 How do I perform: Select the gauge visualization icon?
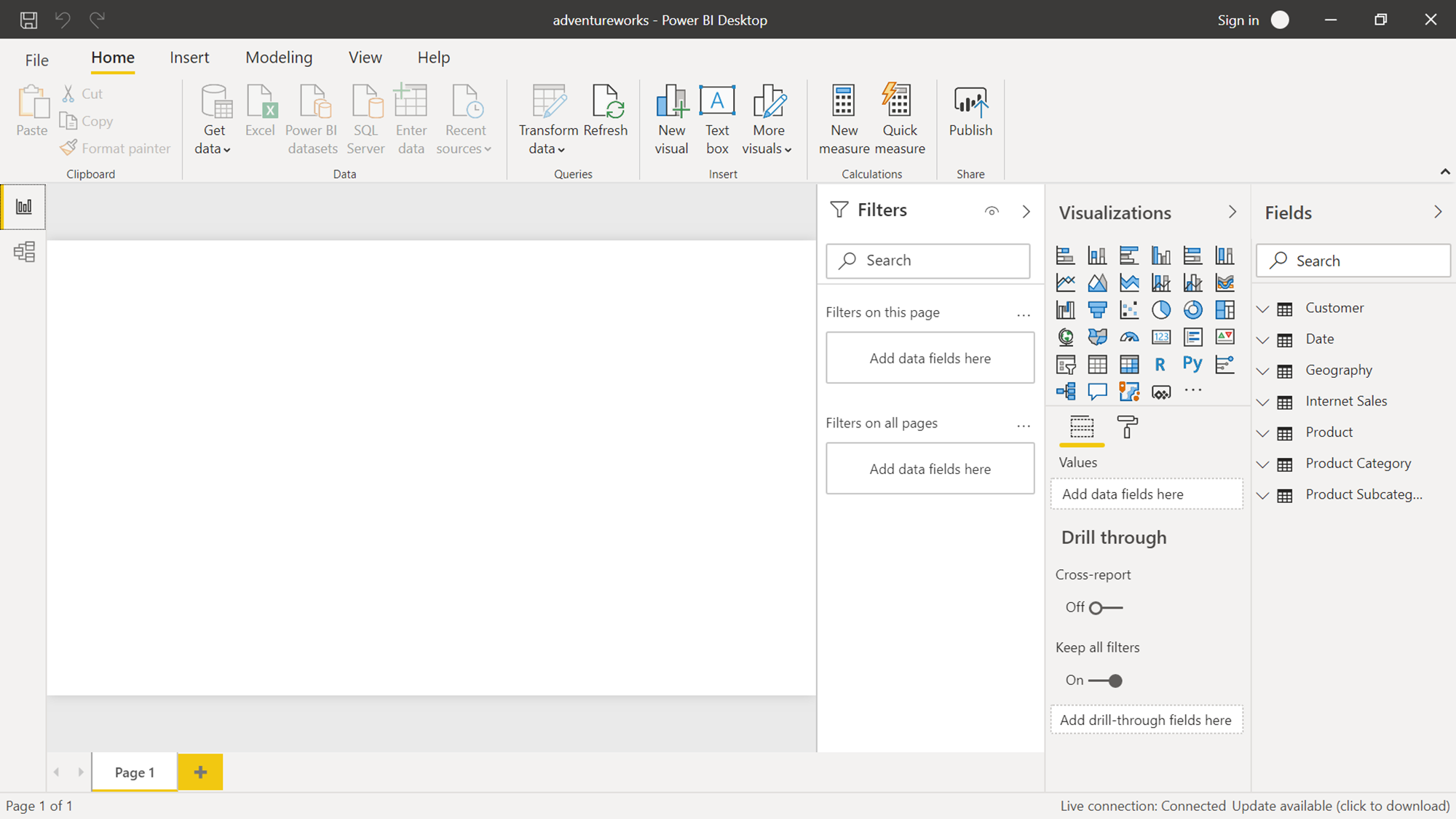coord(1129,337)
